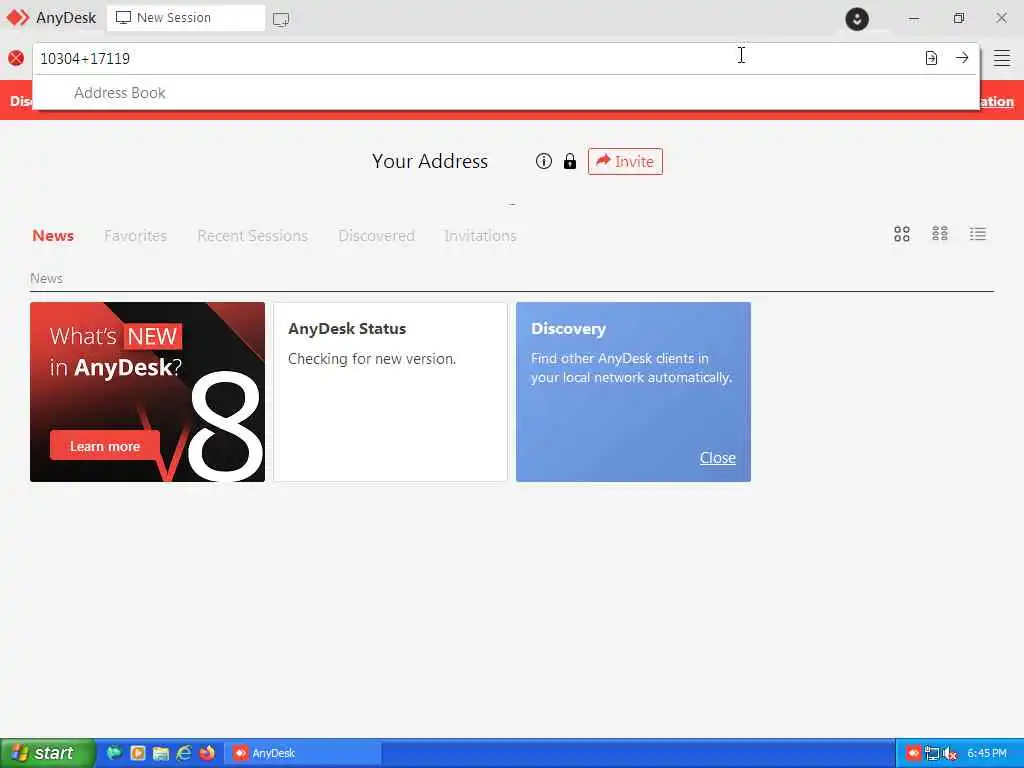Switch to the Invitations tab
Image resolution: width=1024 pixels, height=768 pixels.
pyautogui.click(x=480, y=236)
